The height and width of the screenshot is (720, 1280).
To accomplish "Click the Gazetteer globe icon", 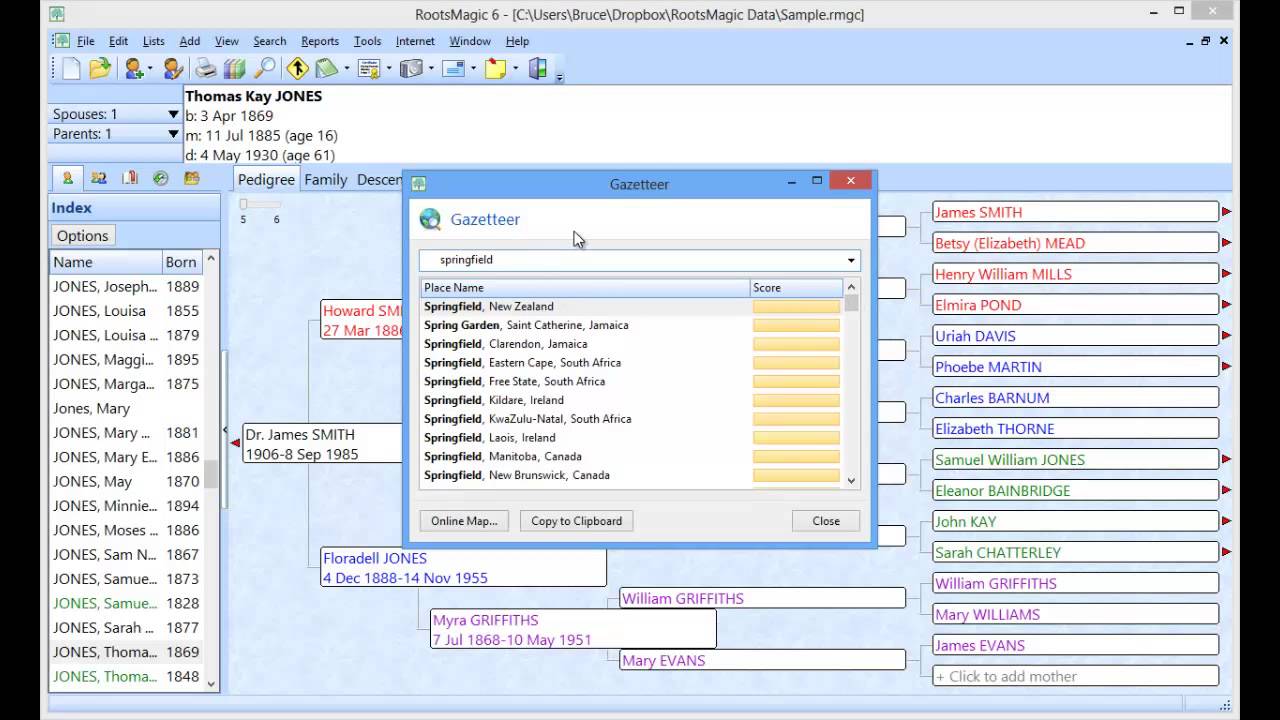I will click(x=430, y=219).
